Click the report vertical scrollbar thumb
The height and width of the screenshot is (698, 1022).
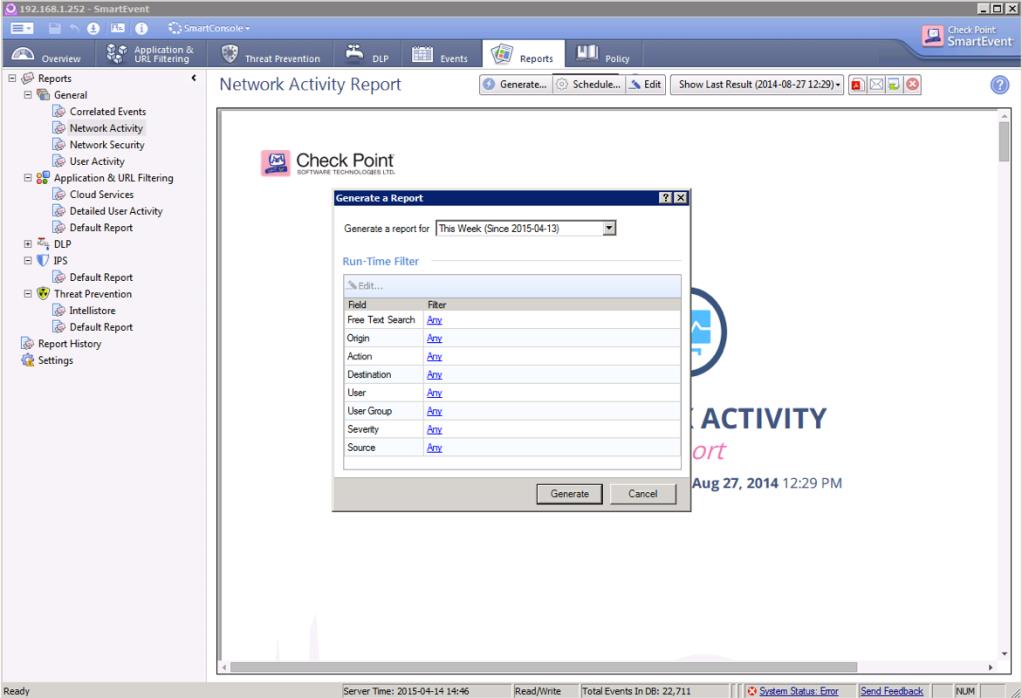point(1004,141)
